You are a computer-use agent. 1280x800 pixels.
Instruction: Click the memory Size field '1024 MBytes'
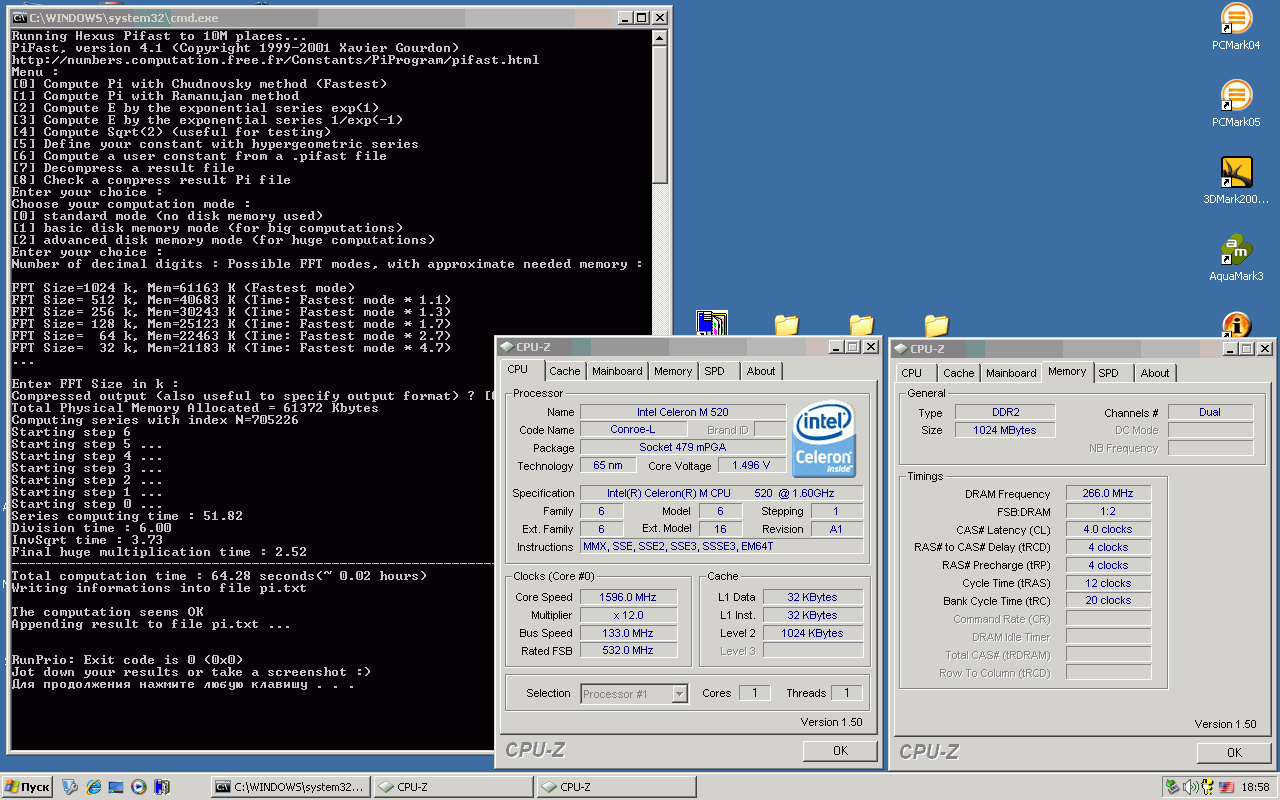pos(1005,431)
